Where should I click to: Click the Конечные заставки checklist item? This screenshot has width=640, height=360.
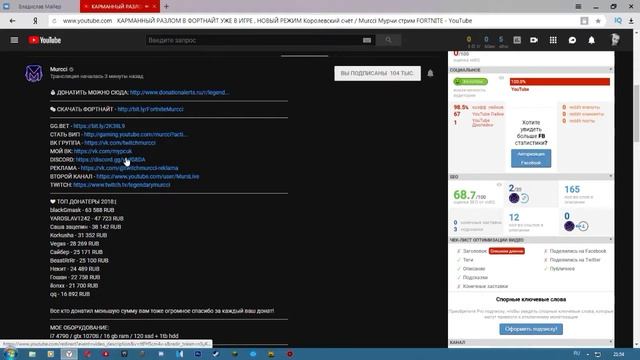pyautogui.click(x=485, y=287)
